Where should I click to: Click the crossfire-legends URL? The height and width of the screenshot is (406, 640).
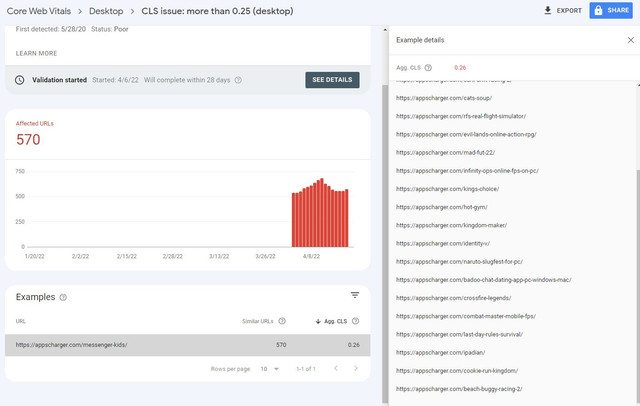453,298
